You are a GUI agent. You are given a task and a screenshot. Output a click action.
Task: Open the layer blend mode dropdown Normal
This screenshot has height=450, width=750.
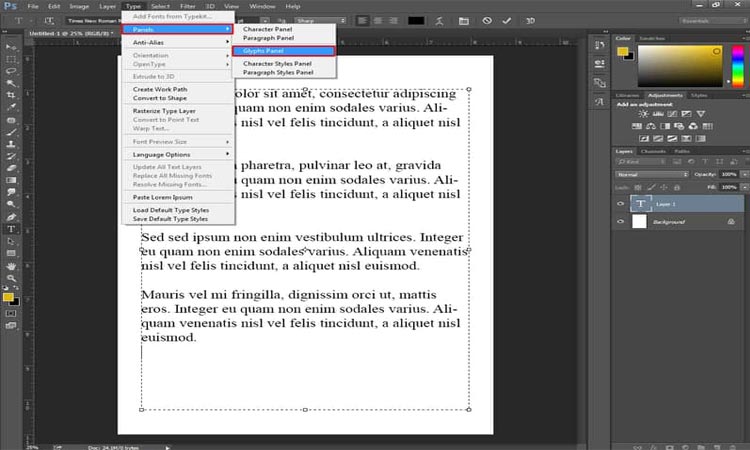coord(652,175)
